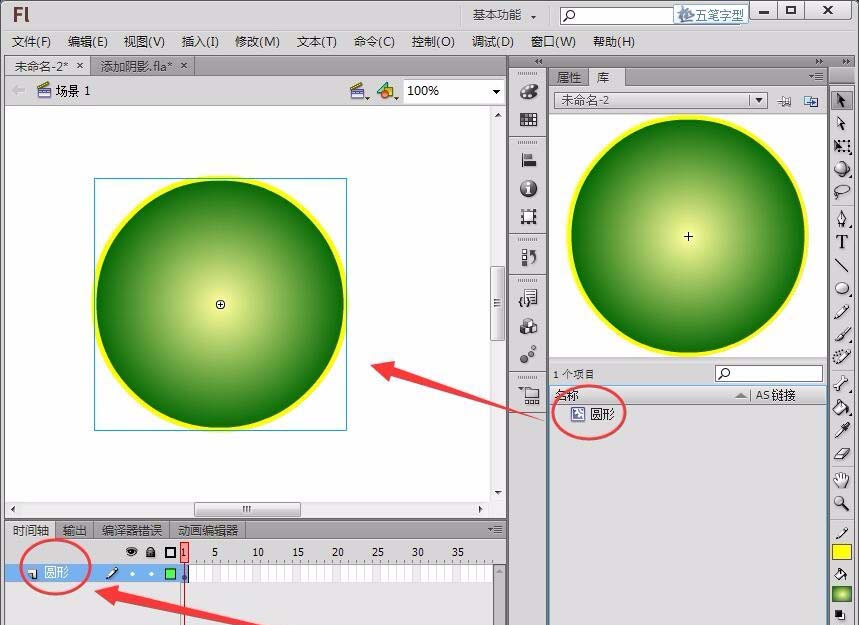
Task: Select the Subselection tool
Action: [x=841, y=123]
